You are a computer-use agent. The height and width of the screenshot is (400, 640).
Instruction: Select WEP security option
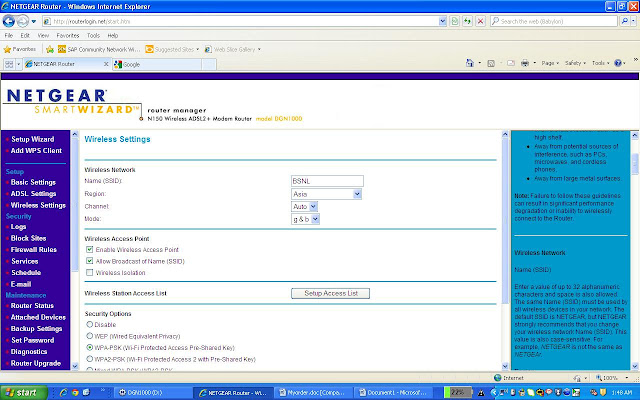coord(89,336)
